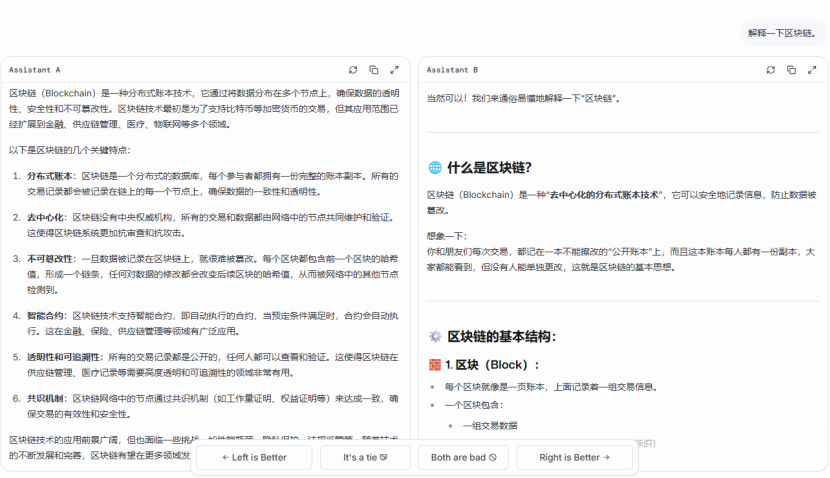Regenerate Assistant B's response
830x478 pixels.
771,70
